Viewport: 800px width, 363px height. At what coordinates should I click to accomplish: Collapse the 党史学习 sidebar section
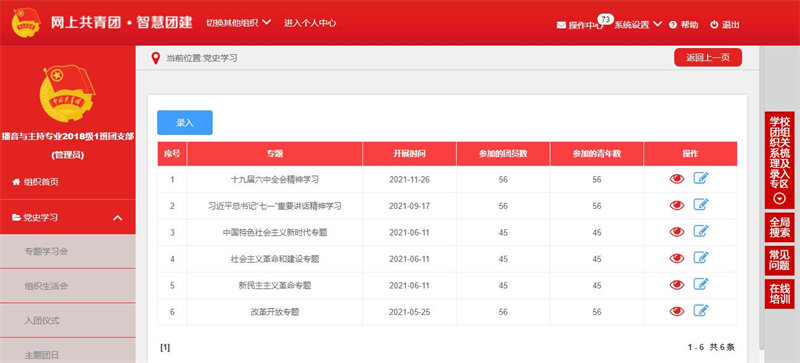coord(117,218)
